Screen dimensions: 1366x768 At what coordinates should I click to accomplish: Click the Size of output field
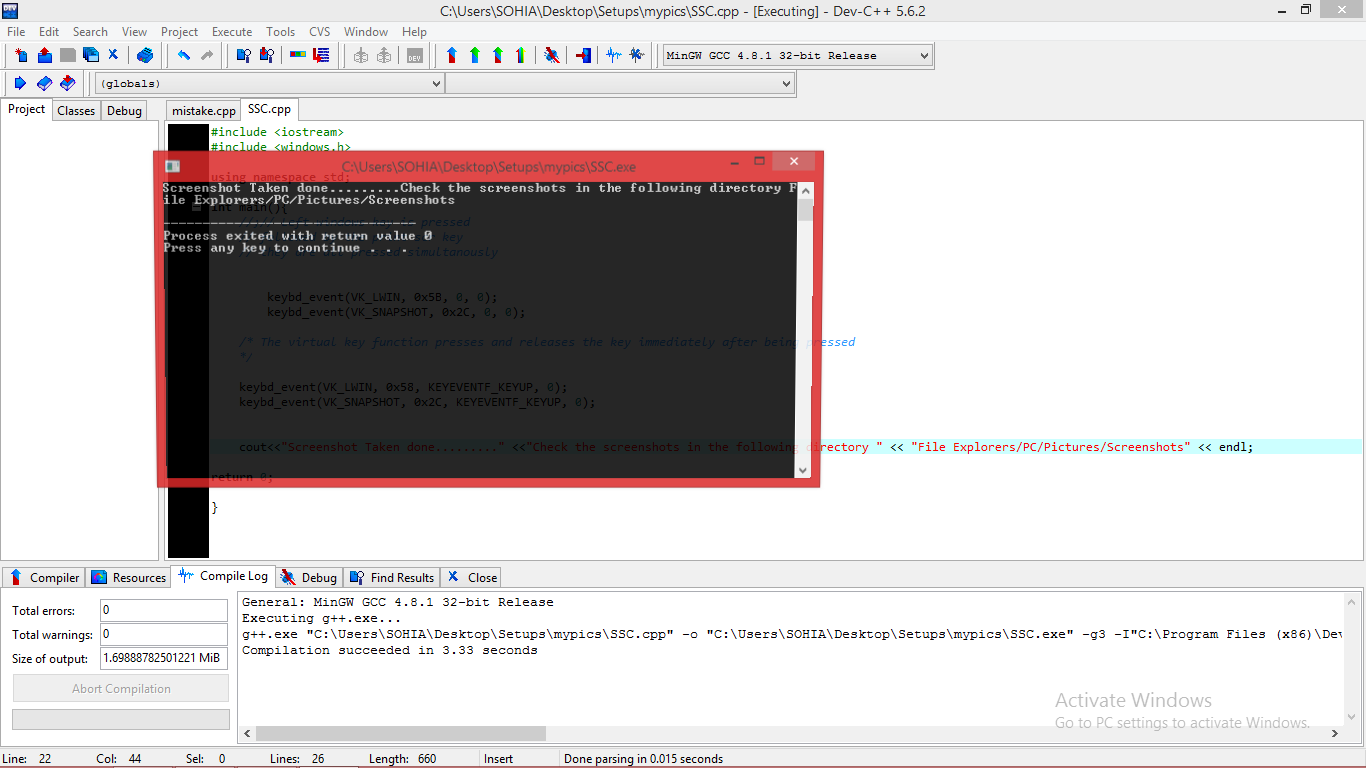click(164, 658)
